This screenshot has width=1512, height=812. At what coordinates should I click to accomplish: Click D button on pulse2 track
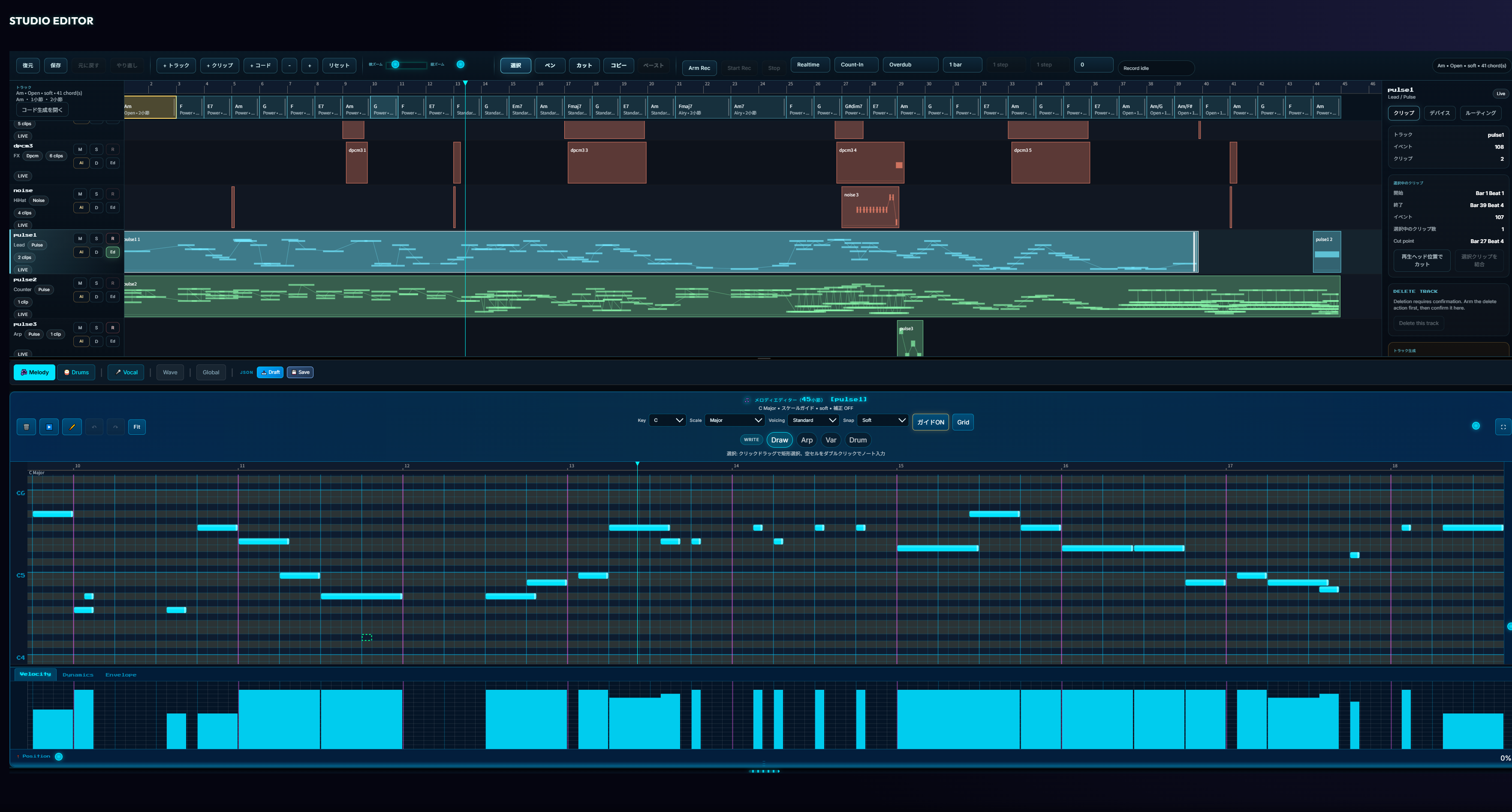click(96, 296)
